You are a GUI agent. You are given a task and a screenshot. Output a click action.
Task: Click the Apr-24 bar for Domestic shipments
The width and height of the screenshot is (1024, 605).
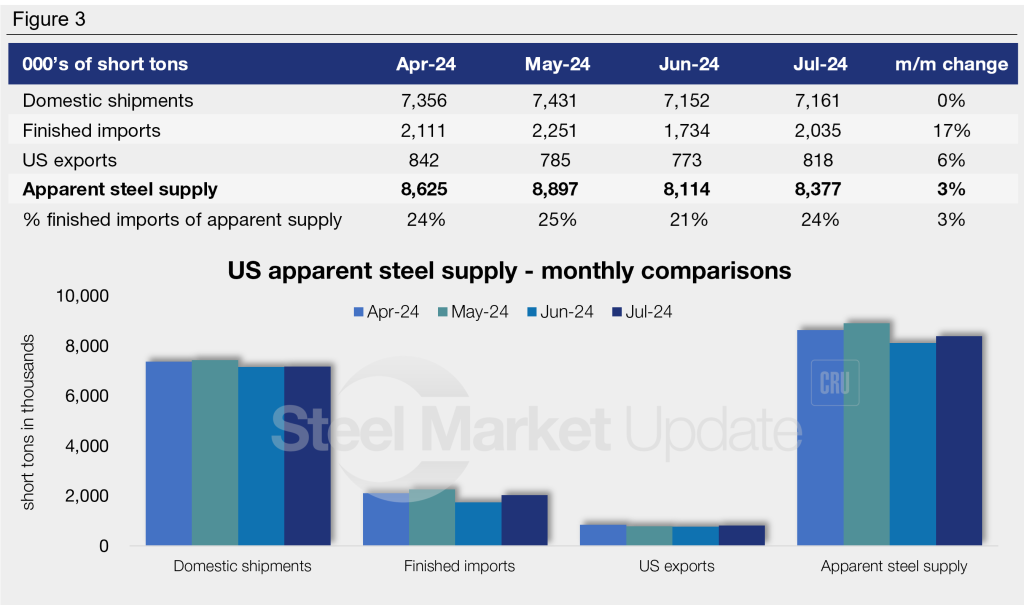pyautogui.click(x=169, y=453)
